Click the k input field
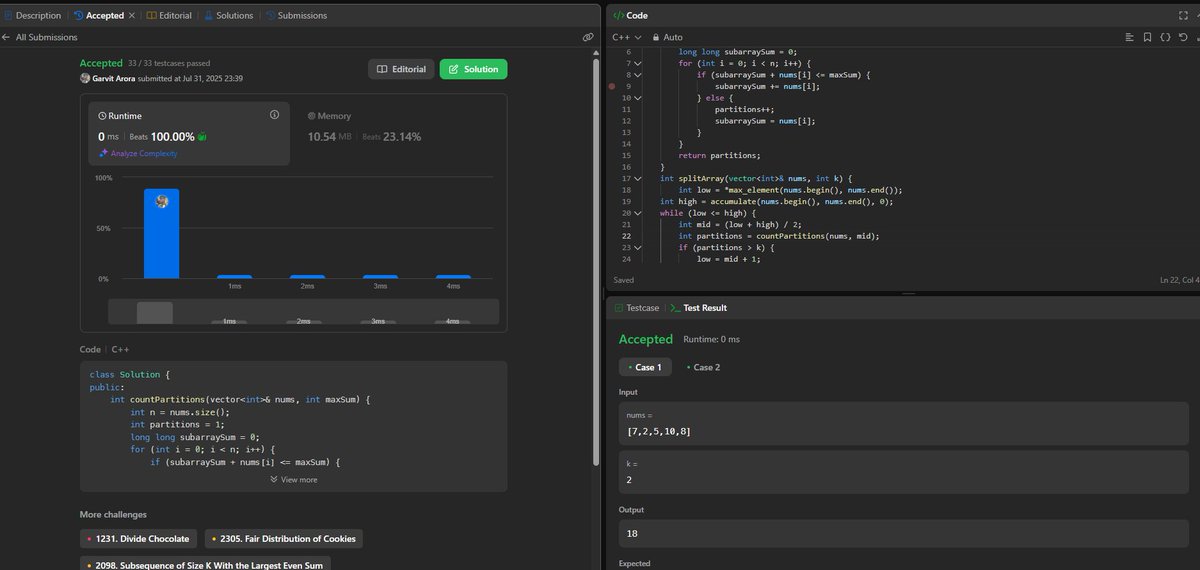The image size is (1200, 570). click(905, 472)
